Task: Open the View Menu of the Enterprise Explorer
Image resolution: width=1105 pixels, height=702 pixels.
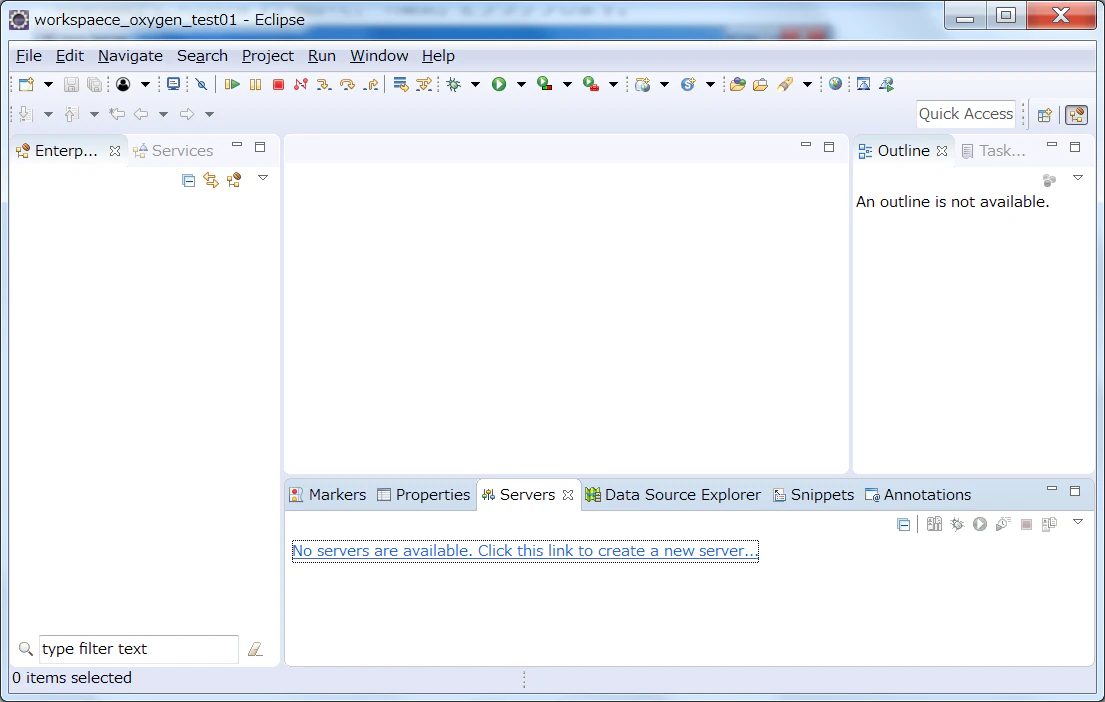Action: point(263,178)
